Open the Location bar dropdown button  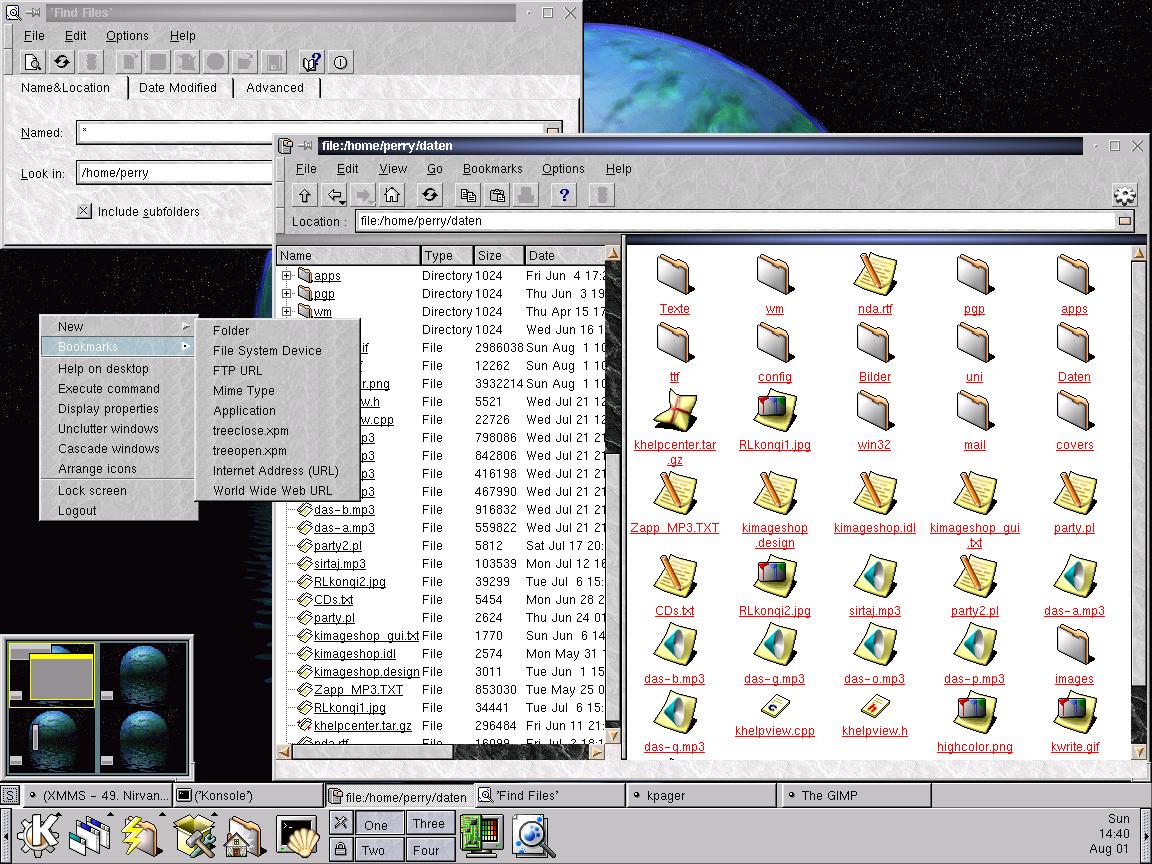point(1125,221)
